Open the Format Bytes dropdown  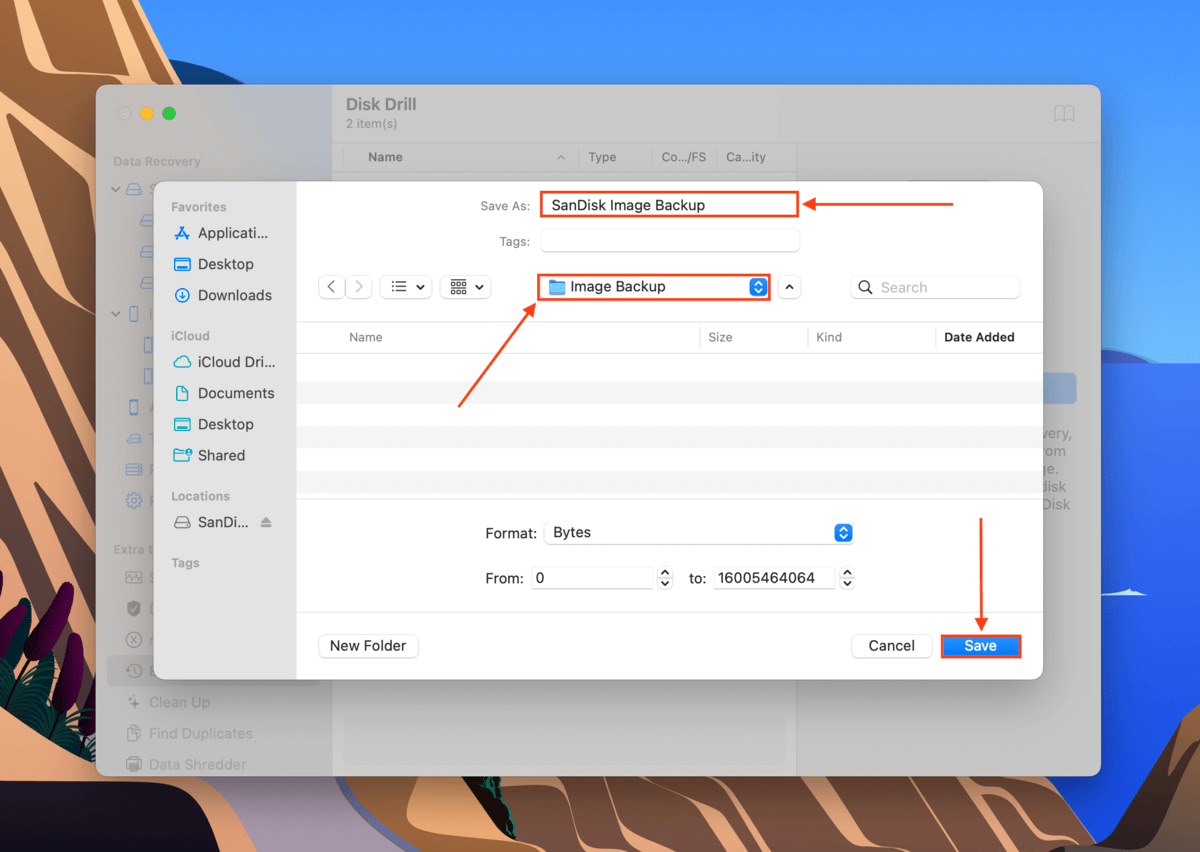click(698, 533)
